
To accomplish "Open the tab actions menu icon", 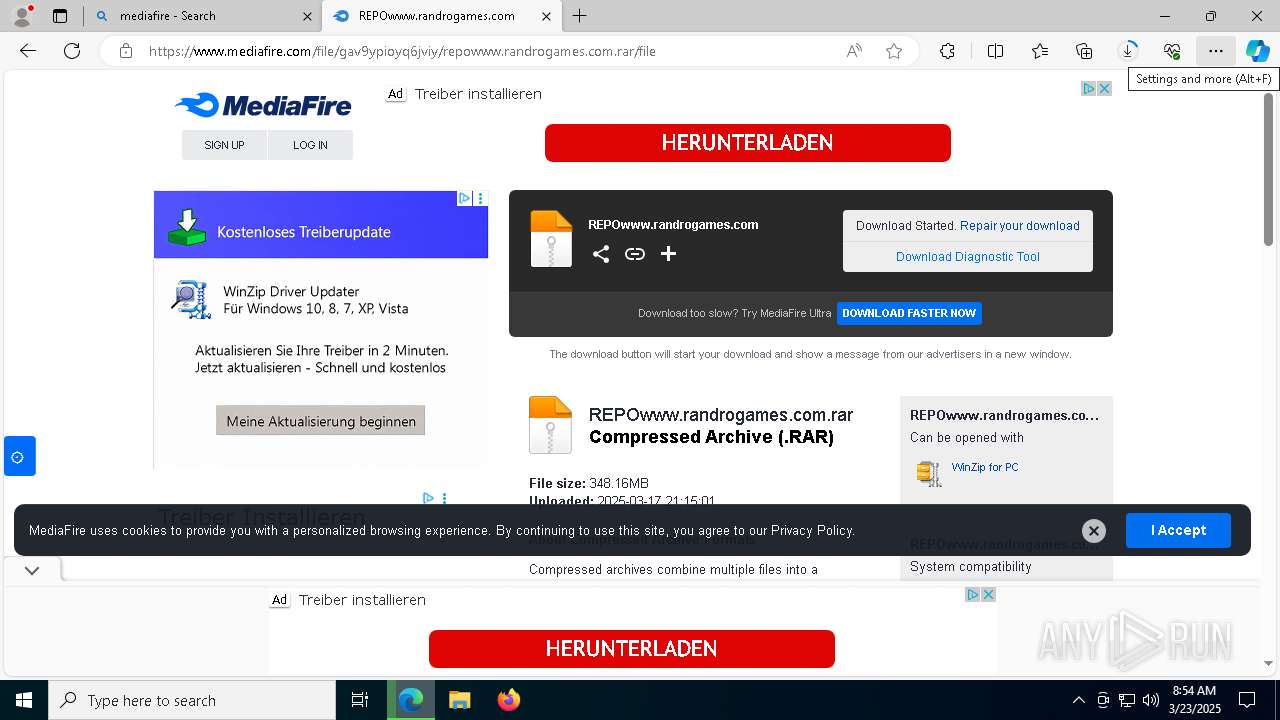I will (x=60, y=16).
